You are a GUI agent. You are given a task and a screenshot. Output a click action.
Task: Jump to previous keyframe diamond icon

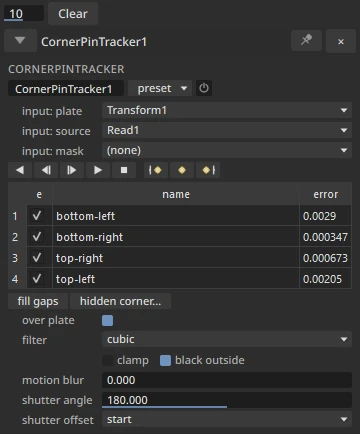click(155, 170)
